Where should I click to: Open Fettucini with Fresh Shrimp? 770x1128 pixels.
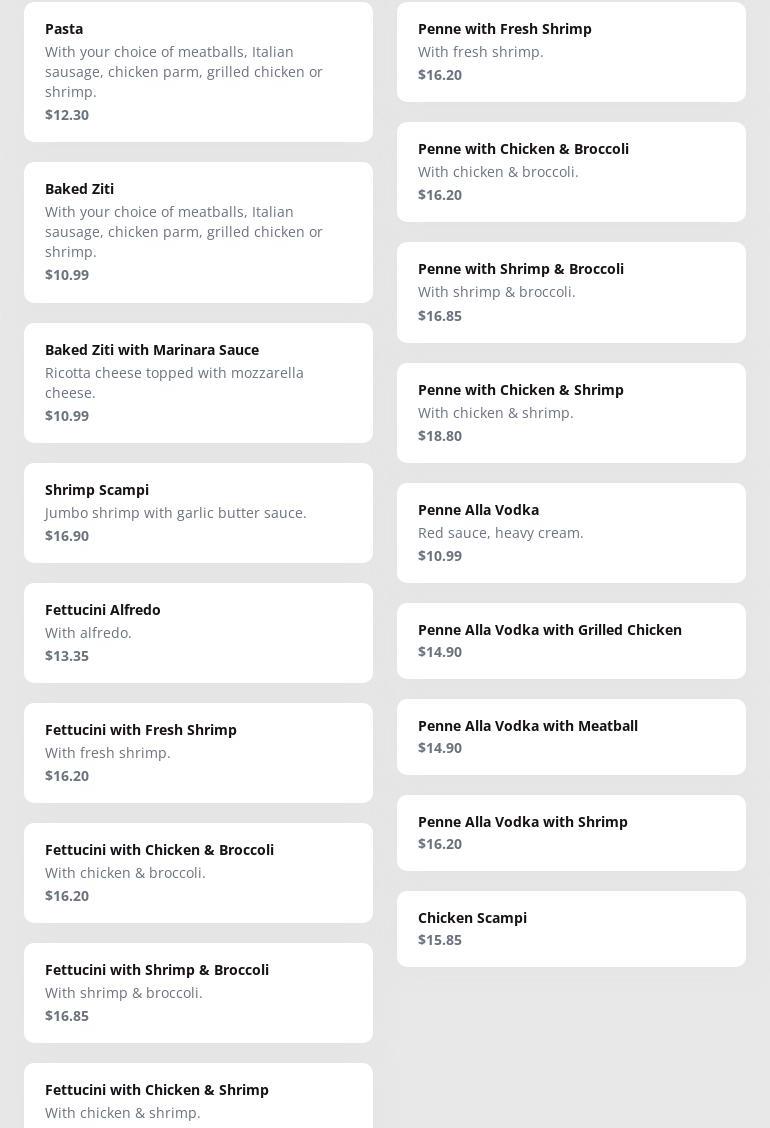point(198,752)
